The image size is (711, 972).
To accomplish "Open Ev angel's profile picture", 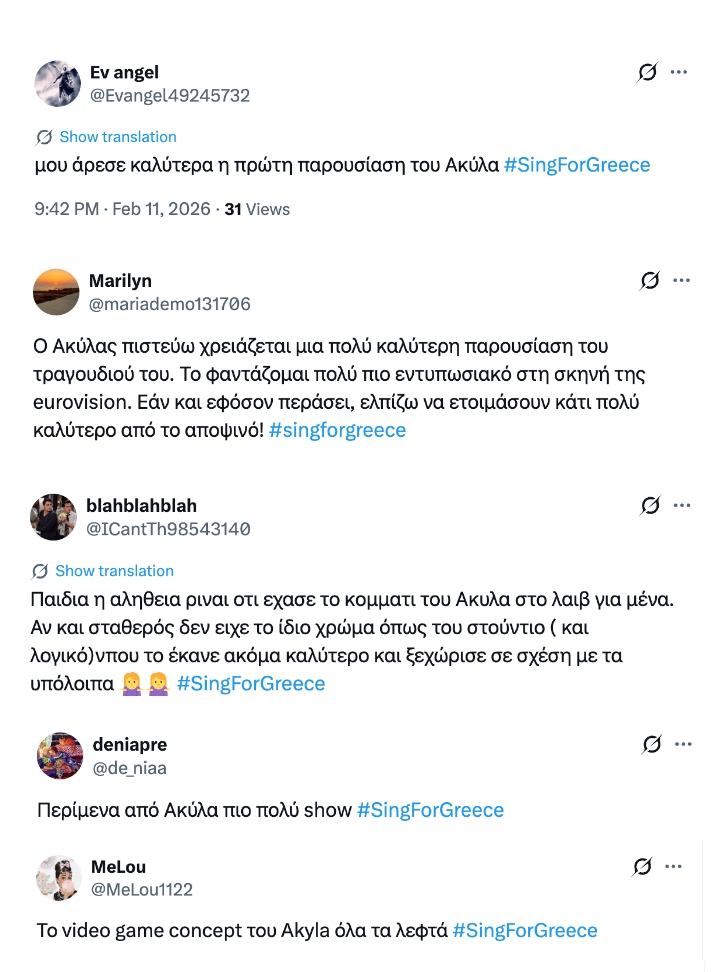I will [x=57, y=84].
